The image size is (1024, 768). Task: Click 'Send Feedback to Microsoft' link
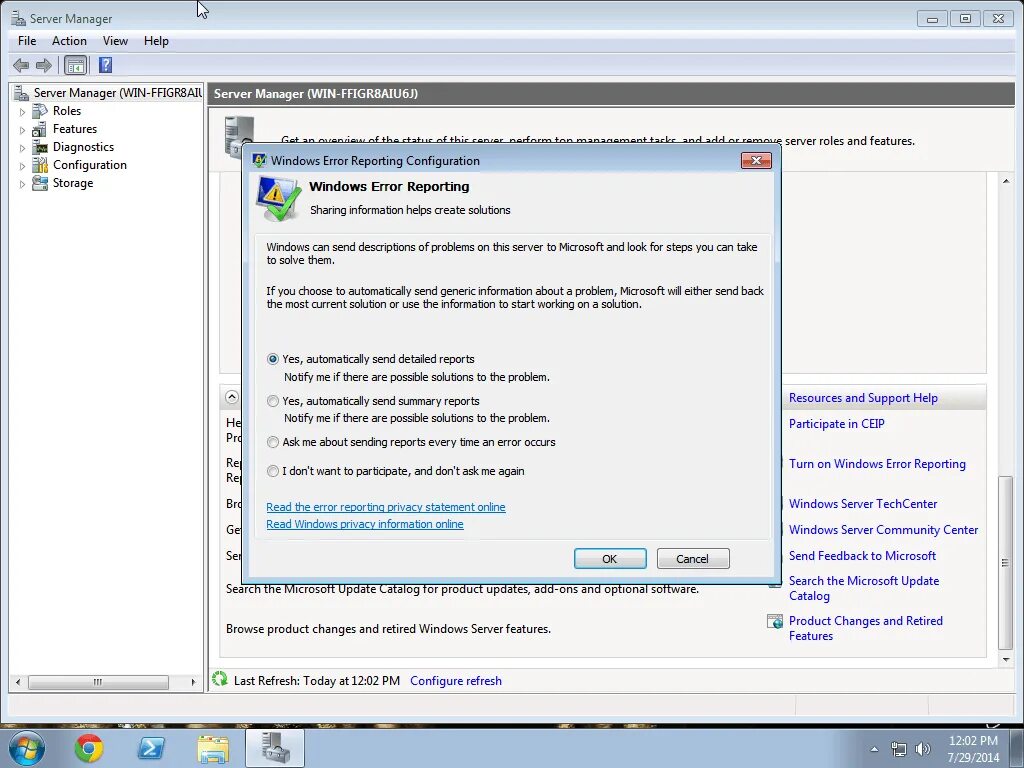(862, 556)
